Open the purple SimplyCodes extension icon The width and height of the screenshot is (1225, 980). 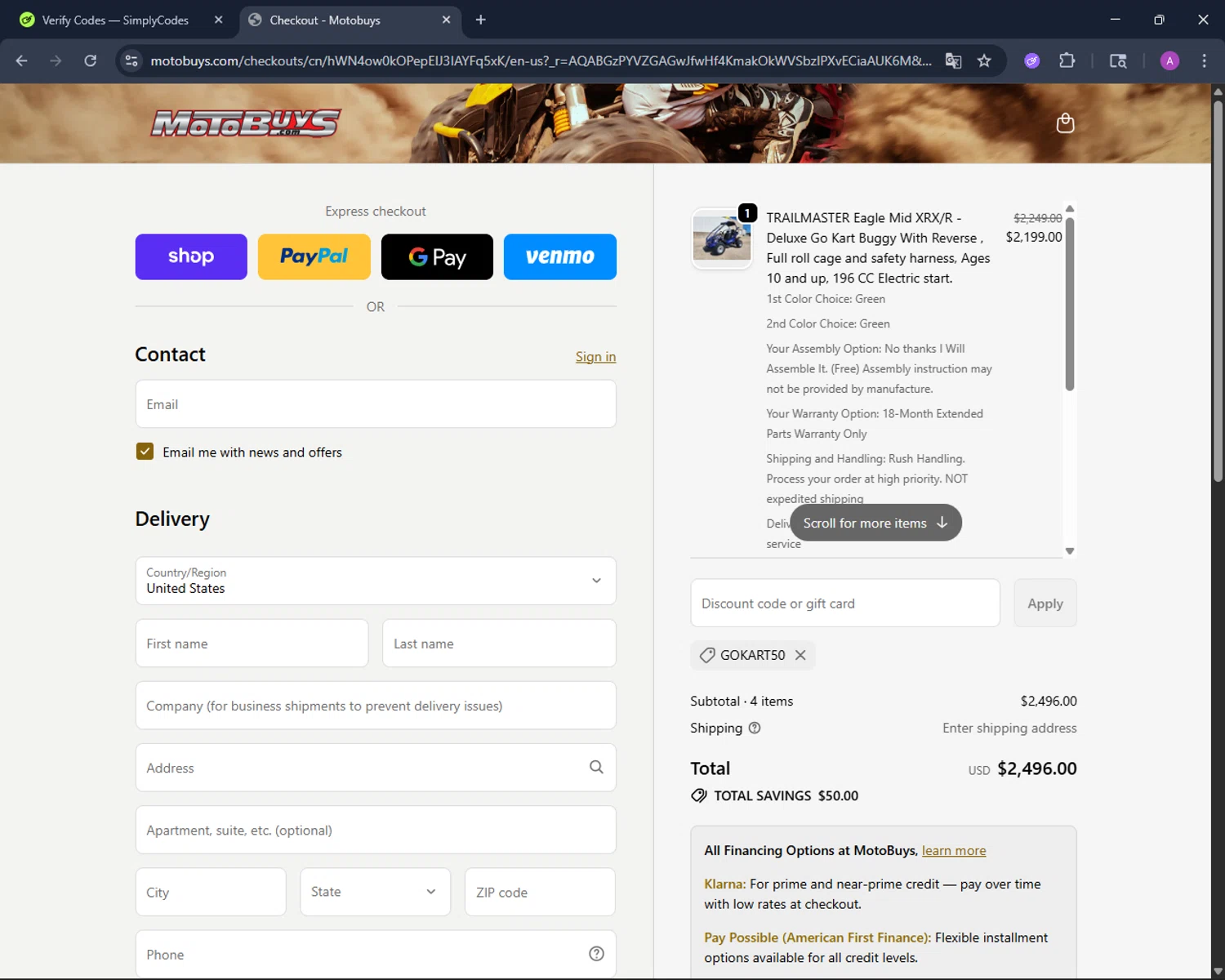pyautogui.click(x=1032, y=60)
